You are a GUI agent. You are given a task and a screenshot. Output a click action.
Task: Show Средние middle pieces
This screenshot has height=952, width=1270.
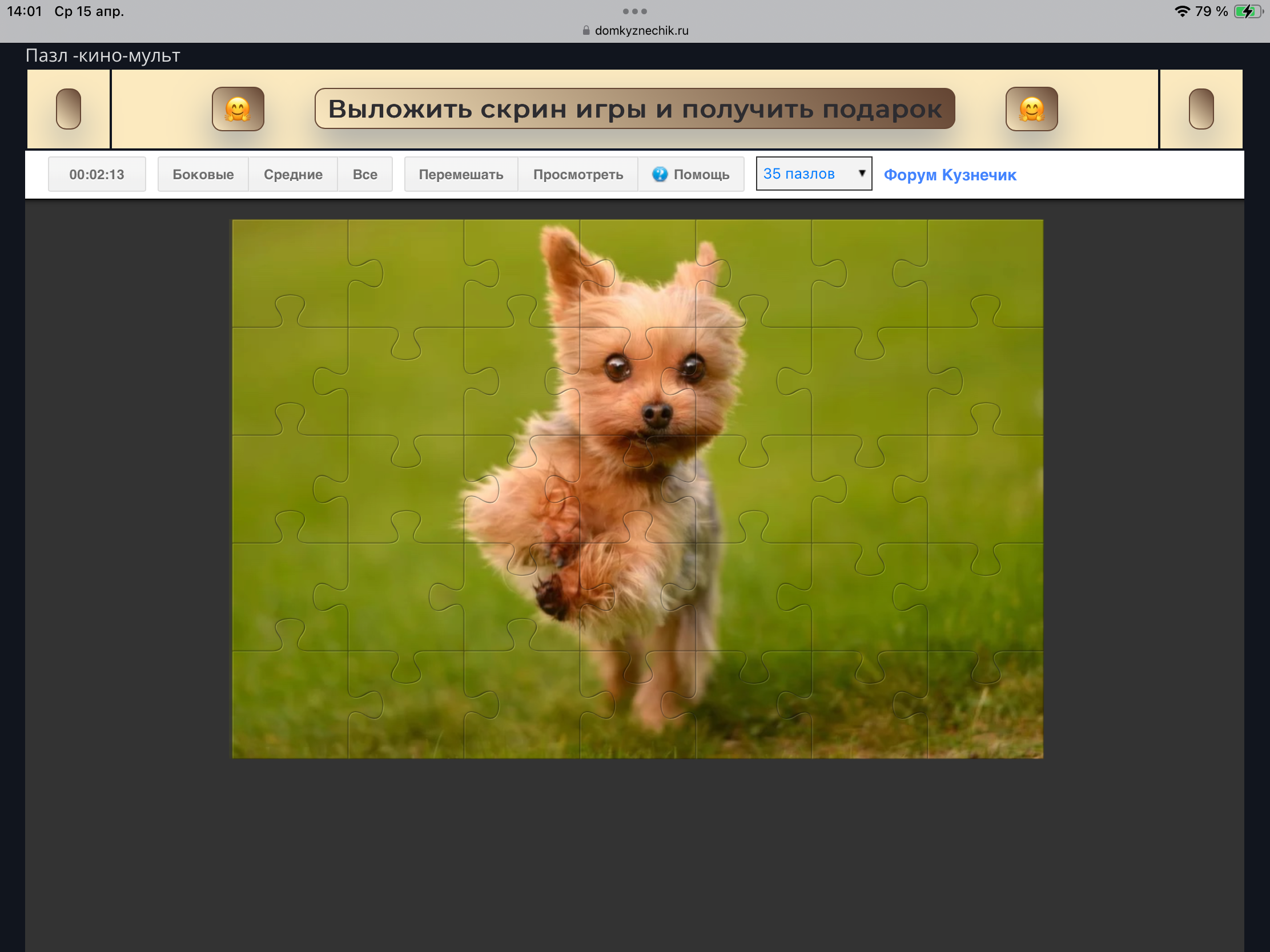(293, 174)
